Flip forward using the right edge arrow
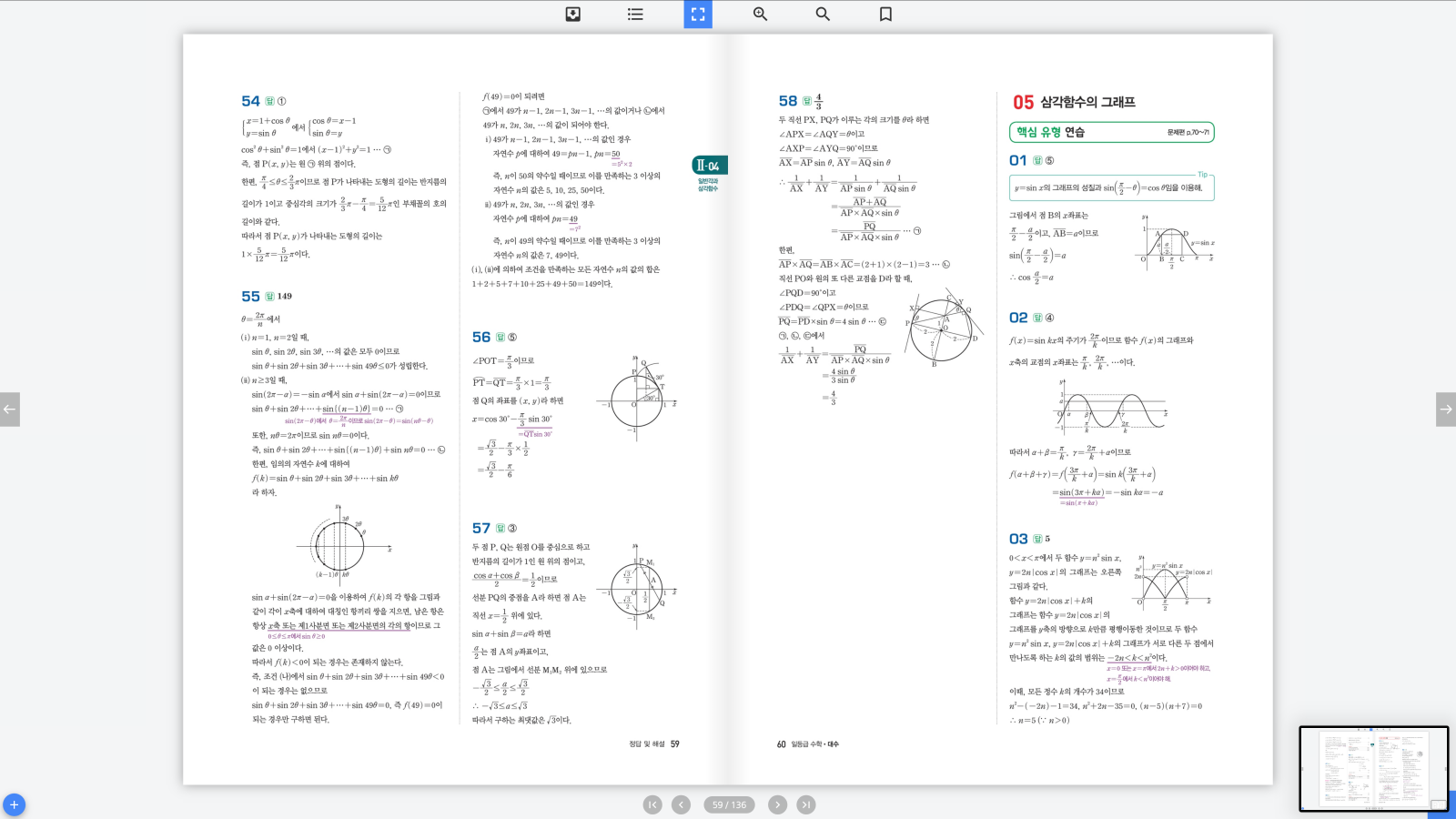This screenshot has width=1456, height=819. 1445,409
